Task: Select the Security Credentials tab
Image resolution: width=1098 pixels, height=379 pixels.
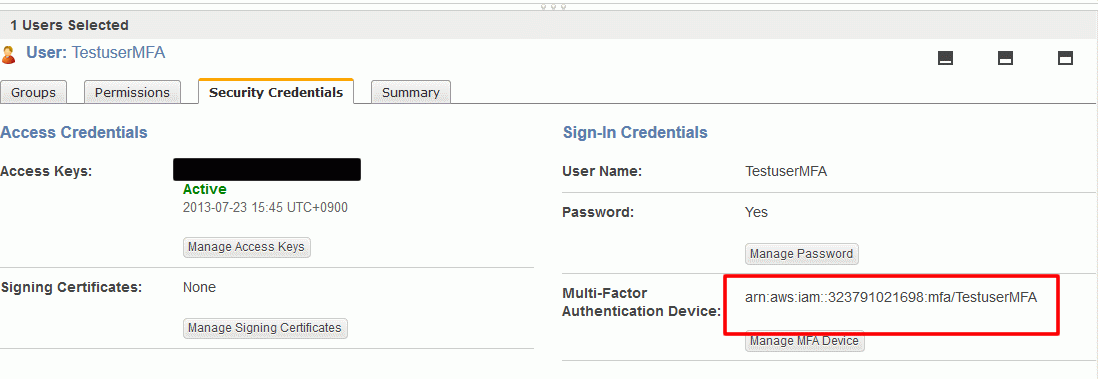Action: [x=276, y=92]
